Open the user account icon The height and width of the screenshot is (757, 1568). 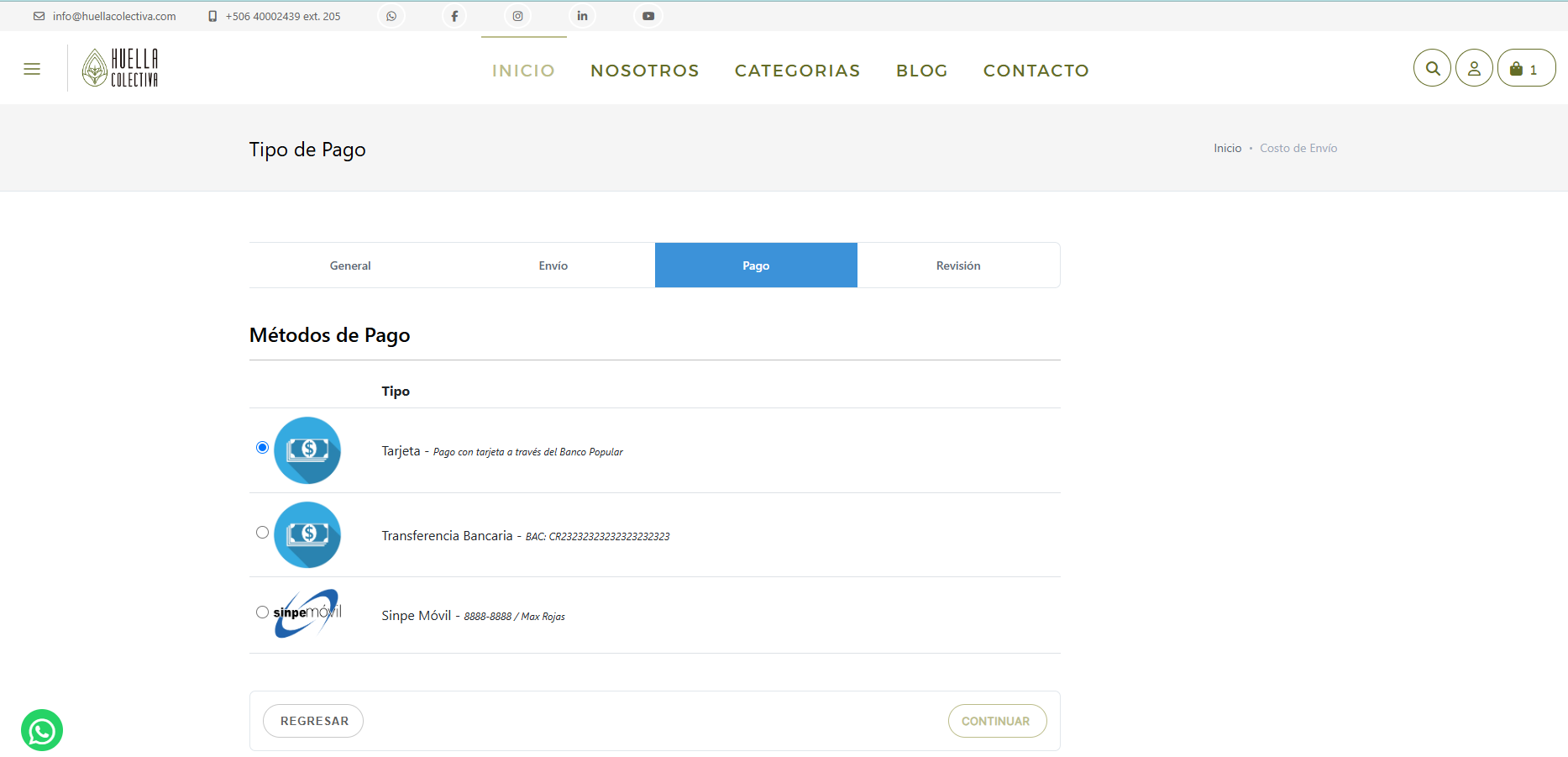tap(1474, 68)
